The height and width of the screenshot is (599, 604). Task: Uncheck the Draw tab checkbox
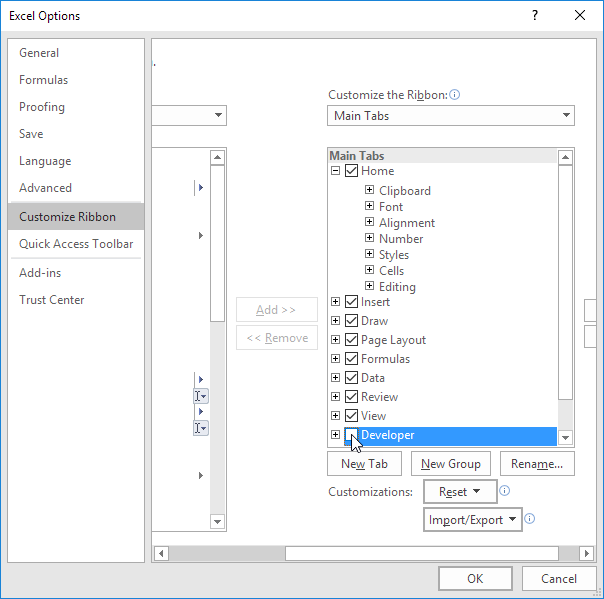click(351, 320)
